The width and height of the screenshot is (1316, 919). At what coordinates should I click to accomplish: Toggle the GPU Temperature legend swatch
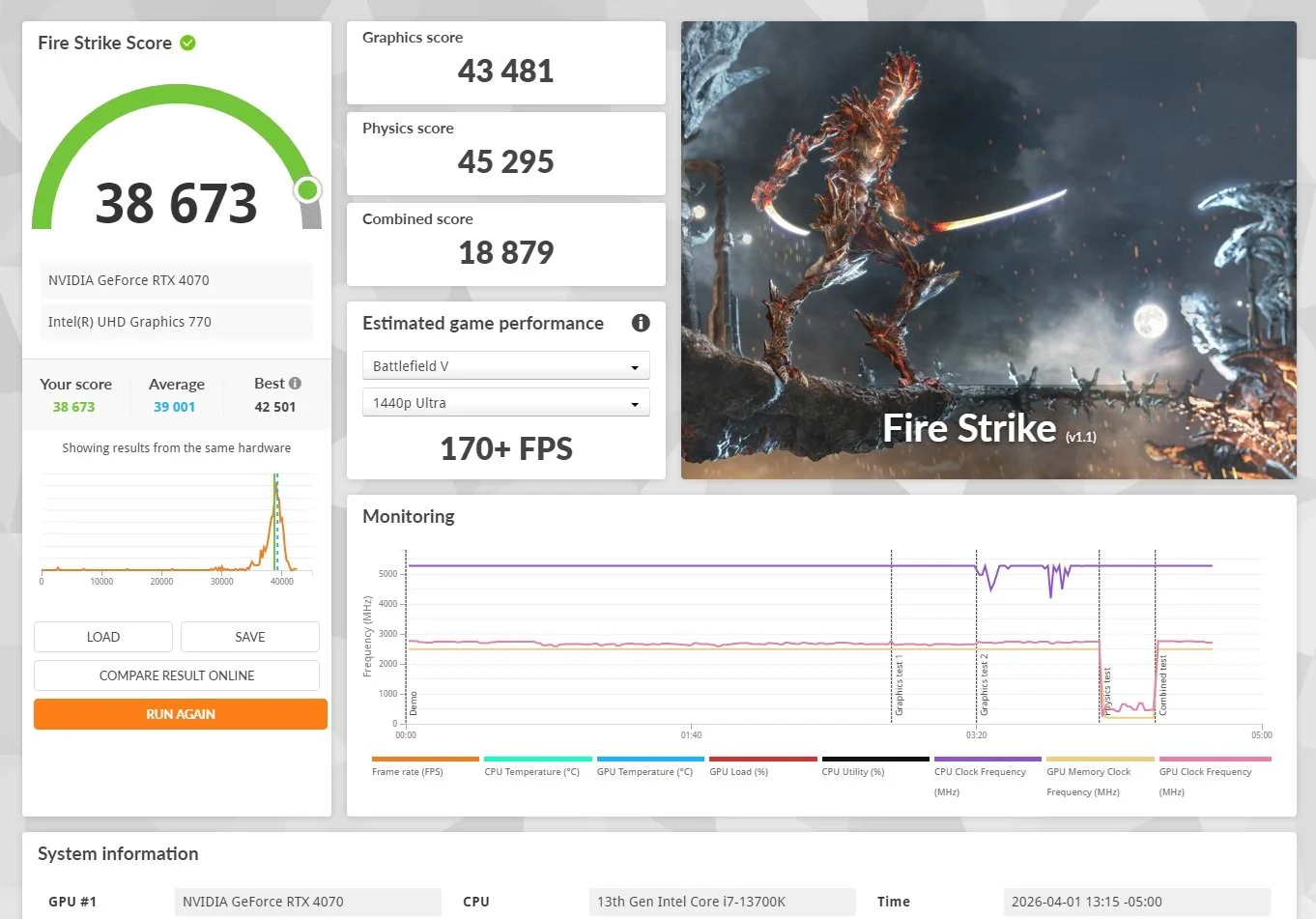[x=650, y=760]
